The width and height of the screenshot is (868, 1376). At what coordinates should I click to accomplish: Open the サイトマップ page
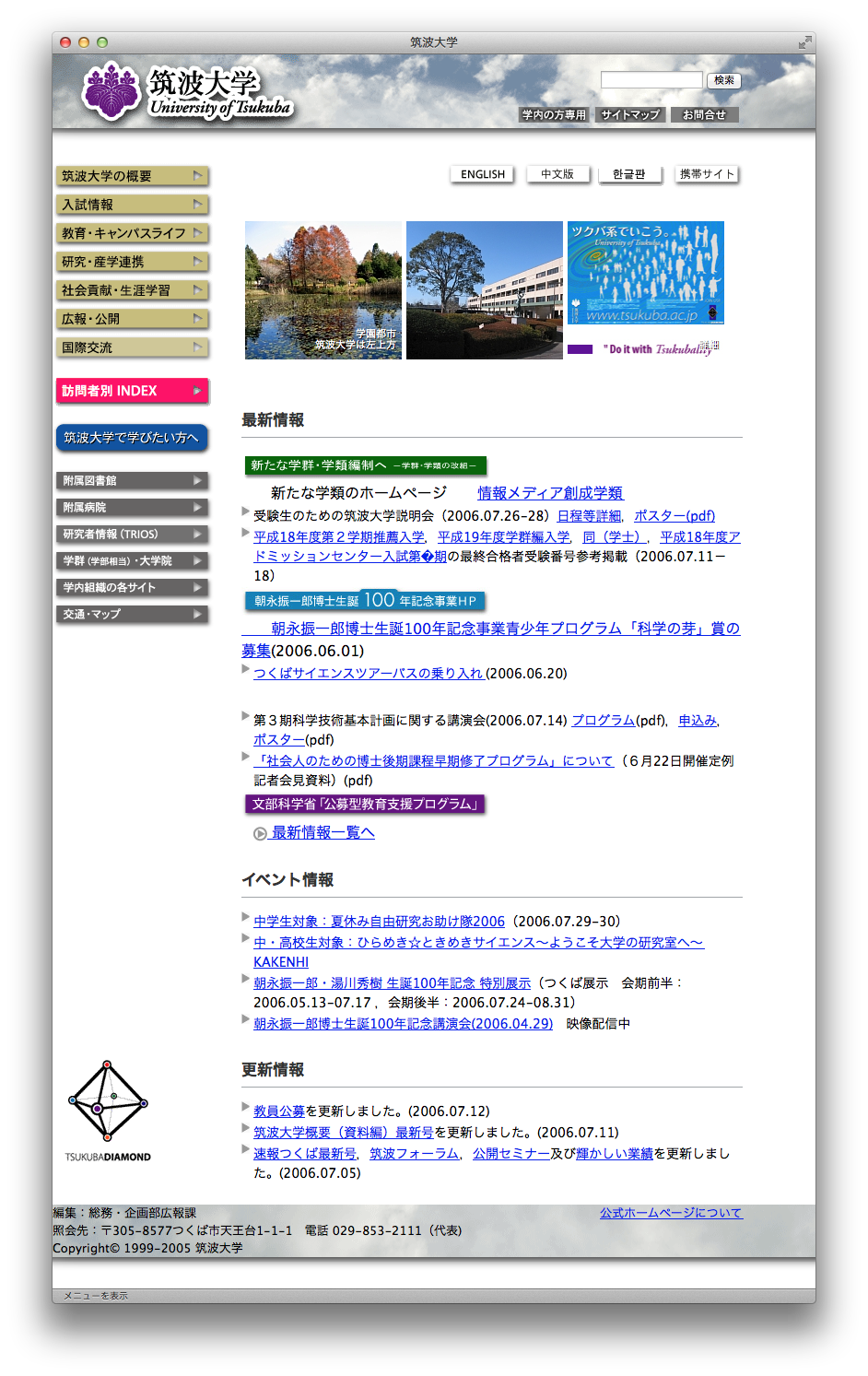(x=630, y=115)
